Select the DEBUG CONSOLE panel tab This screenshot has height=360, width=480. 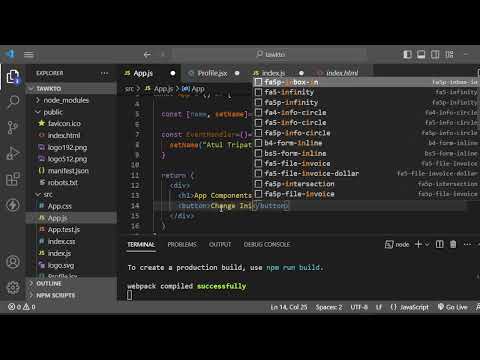267,244
